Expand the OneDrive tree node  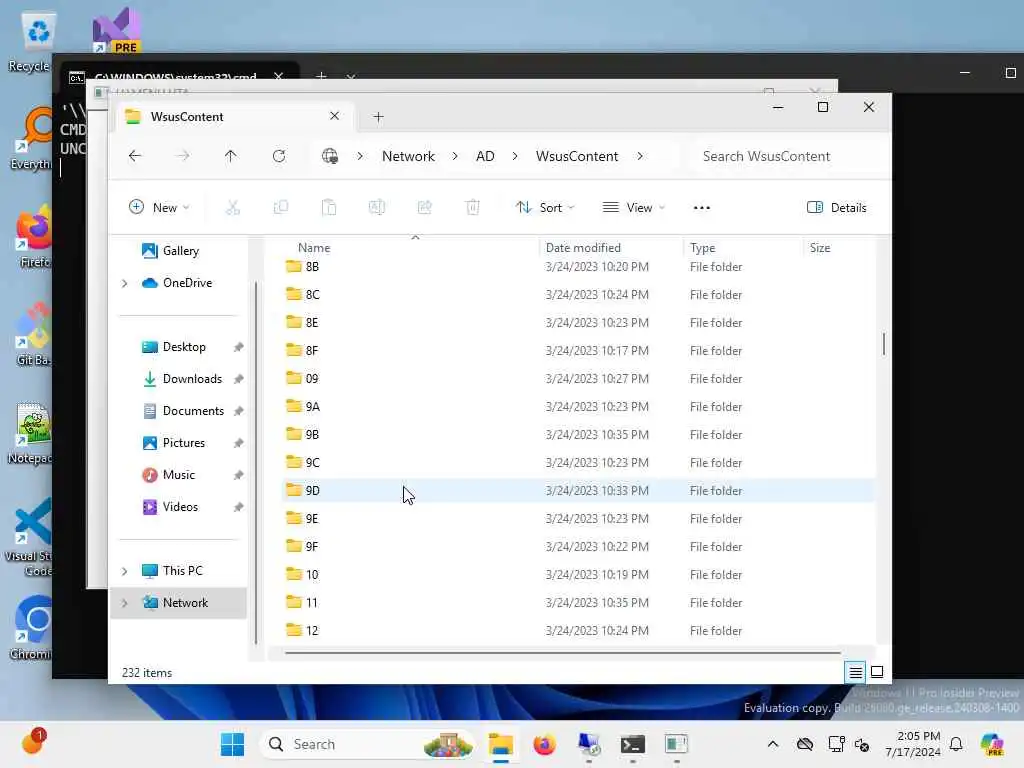pos(124,283)
